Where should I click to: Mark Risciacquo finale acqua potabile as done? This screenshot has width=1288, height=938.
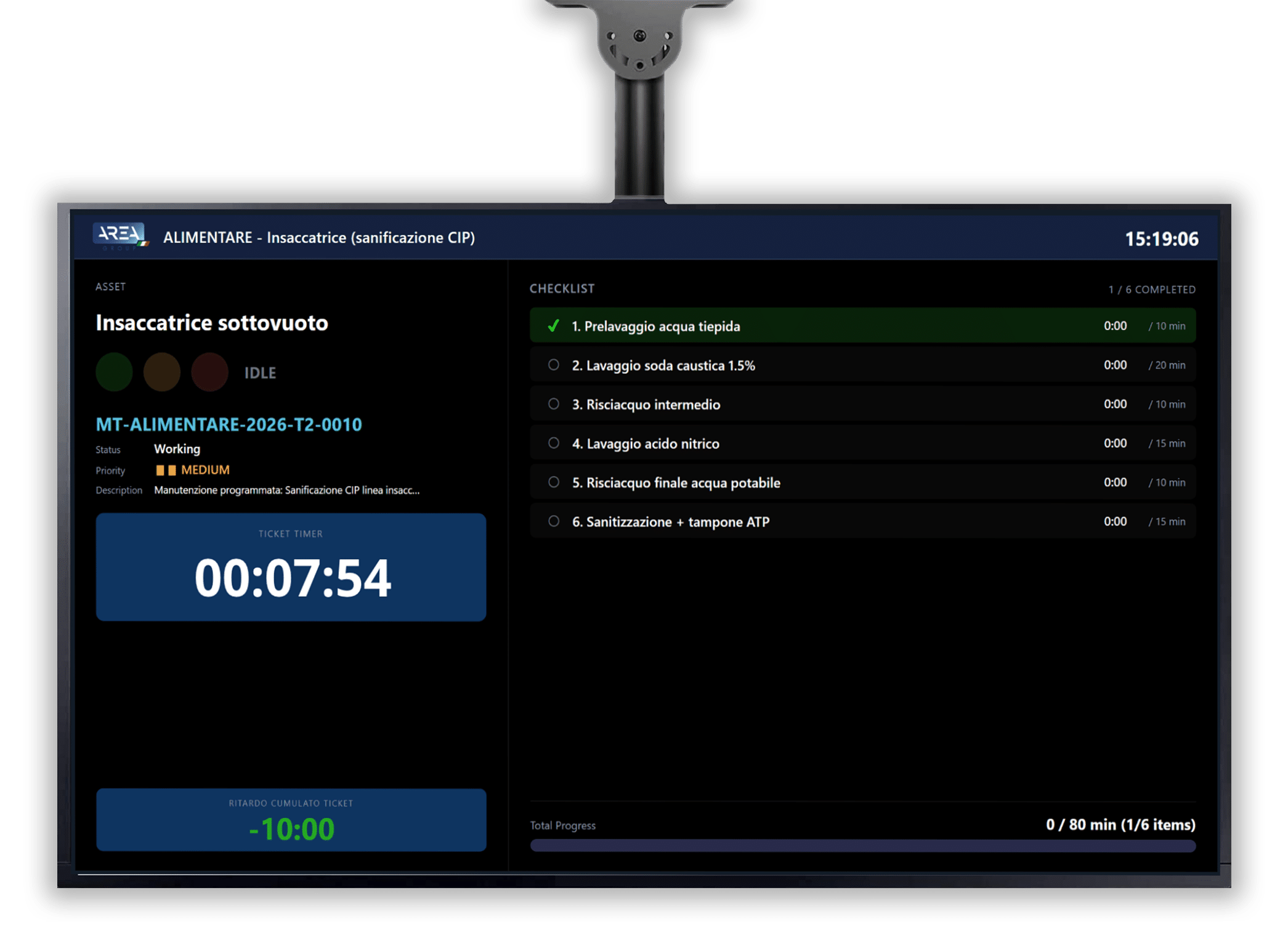point(554,482)
